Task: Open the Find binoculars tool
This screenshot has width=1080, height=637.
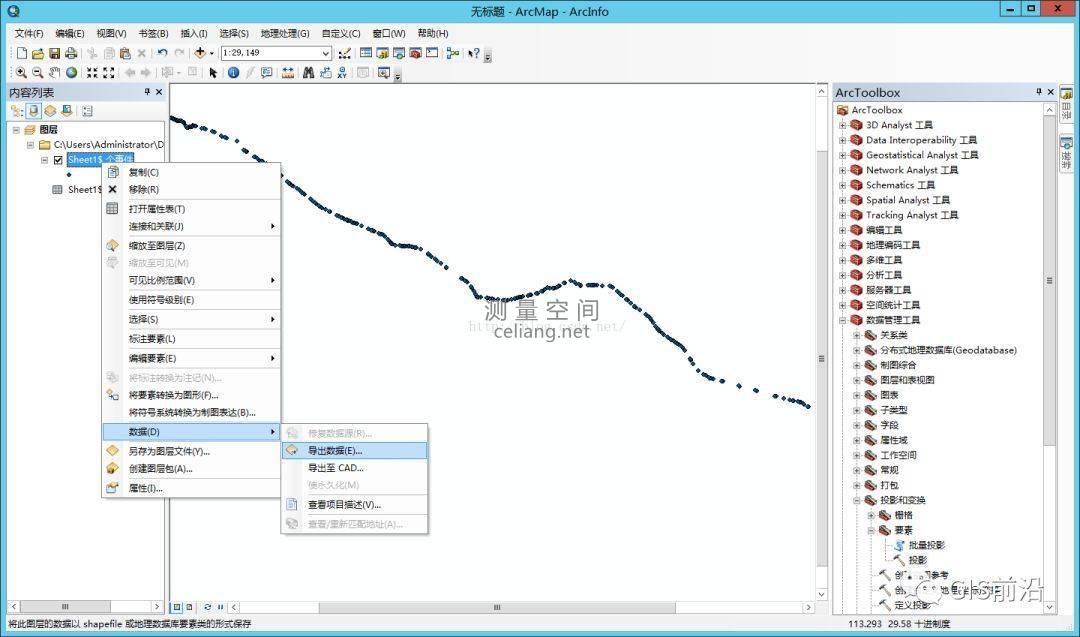Action: (309, 72)
